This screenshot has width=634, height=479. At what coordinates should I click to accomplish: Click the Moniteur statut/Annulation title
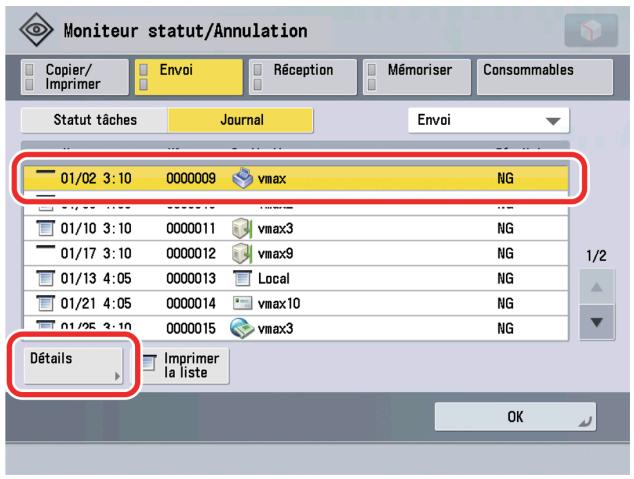[186, 31]
